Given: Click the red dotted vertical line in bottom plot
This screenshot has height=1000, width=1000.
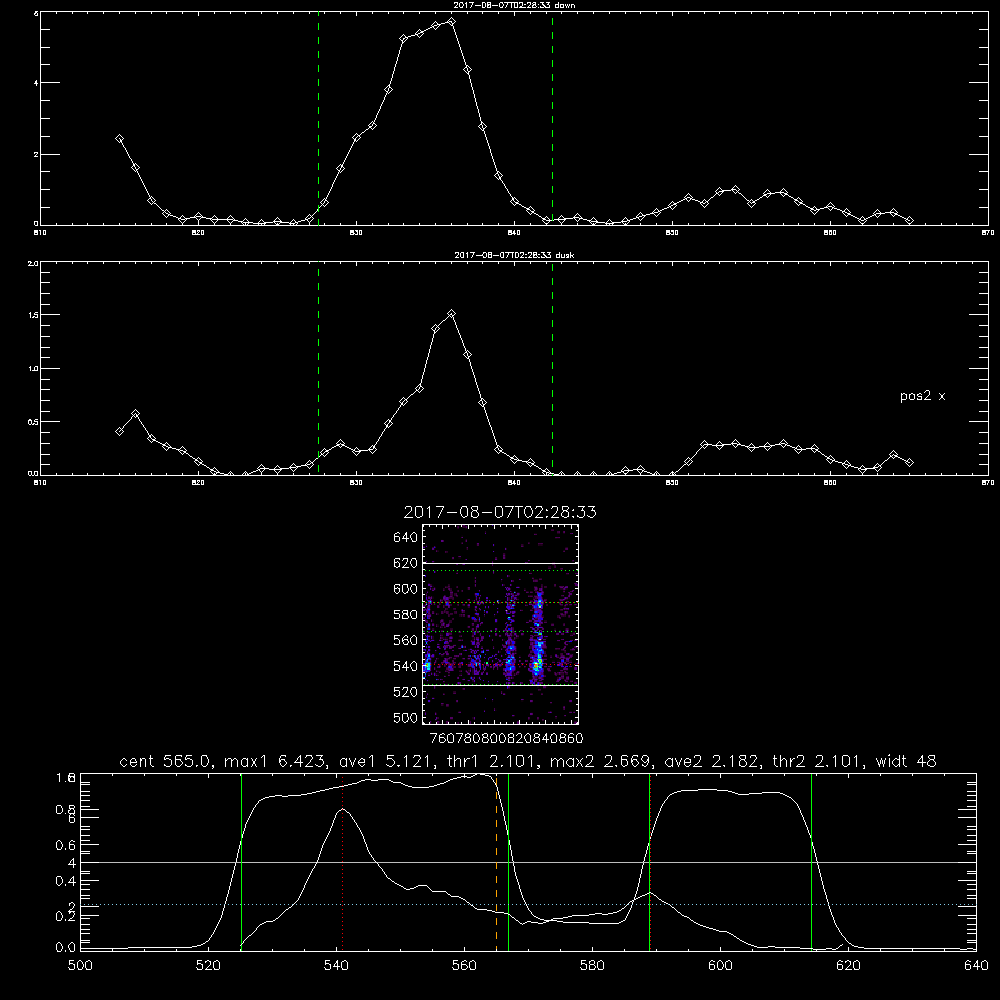Looking at the screenshot, I should tap(342, 862).
